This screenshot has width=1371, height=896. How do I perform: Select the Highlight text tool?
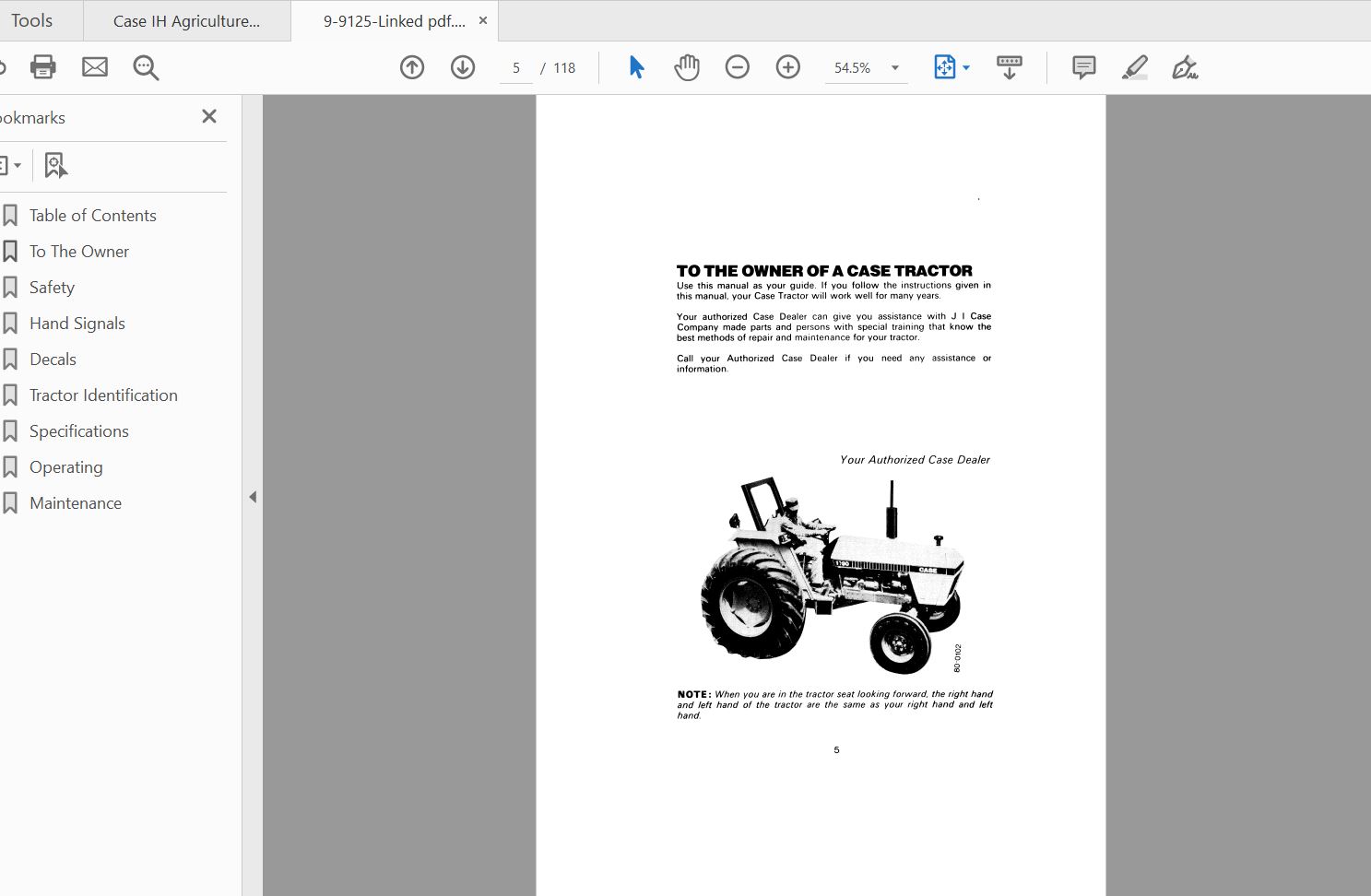click(x=1135, y=66)
